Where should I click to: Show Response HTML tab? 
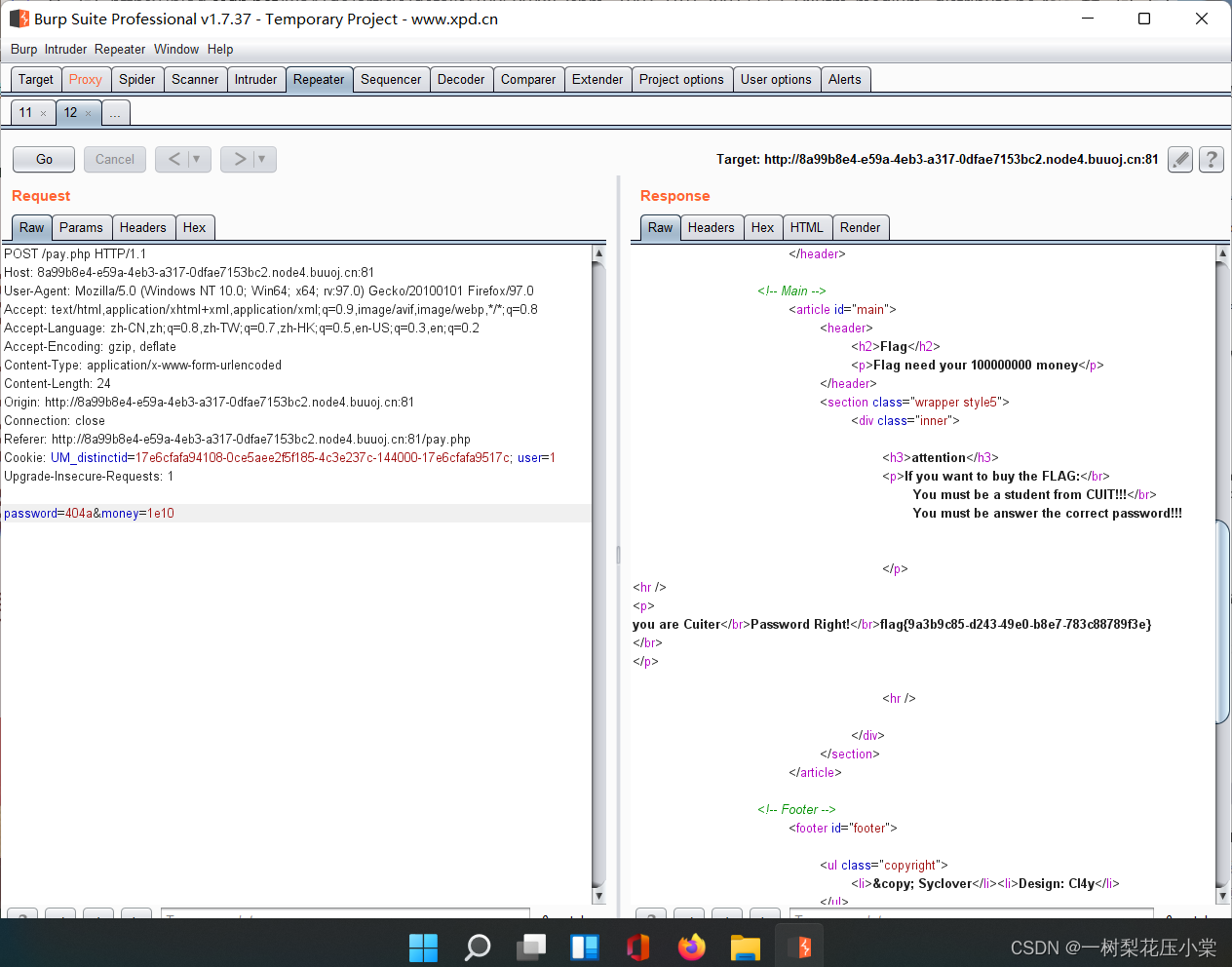pos(807,228)
